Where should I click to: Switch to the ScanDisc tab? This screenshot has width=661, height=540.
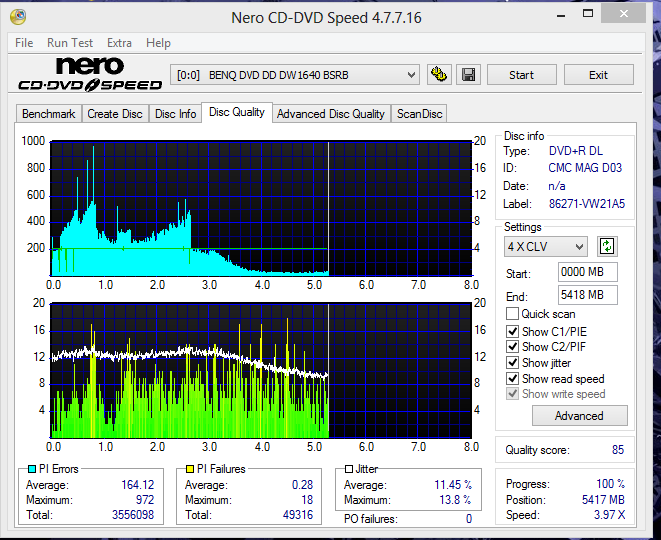[x=419, y=114]
